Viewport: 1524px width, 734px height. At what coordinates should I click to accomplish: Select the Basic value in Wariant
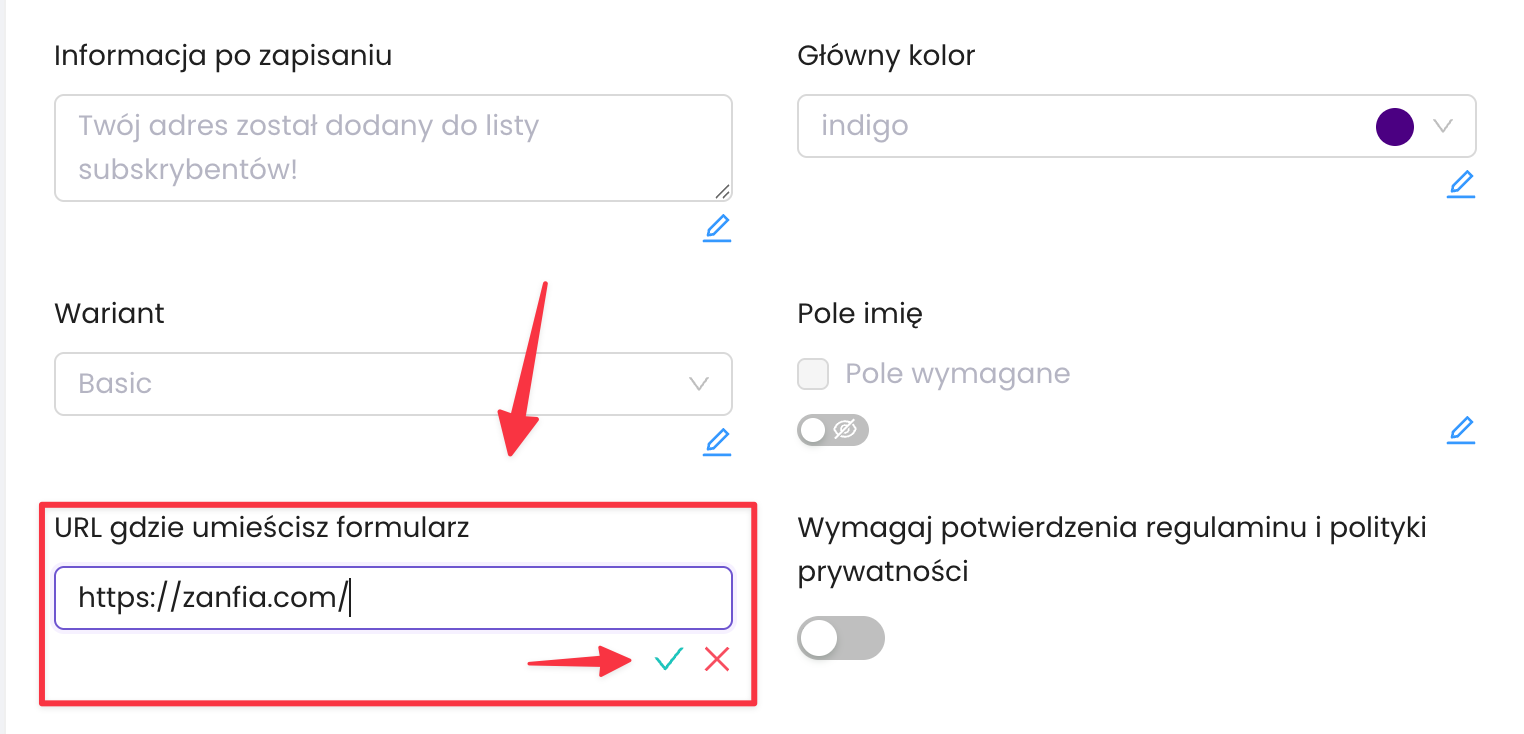pyautogui.click(x=115, y=384)
